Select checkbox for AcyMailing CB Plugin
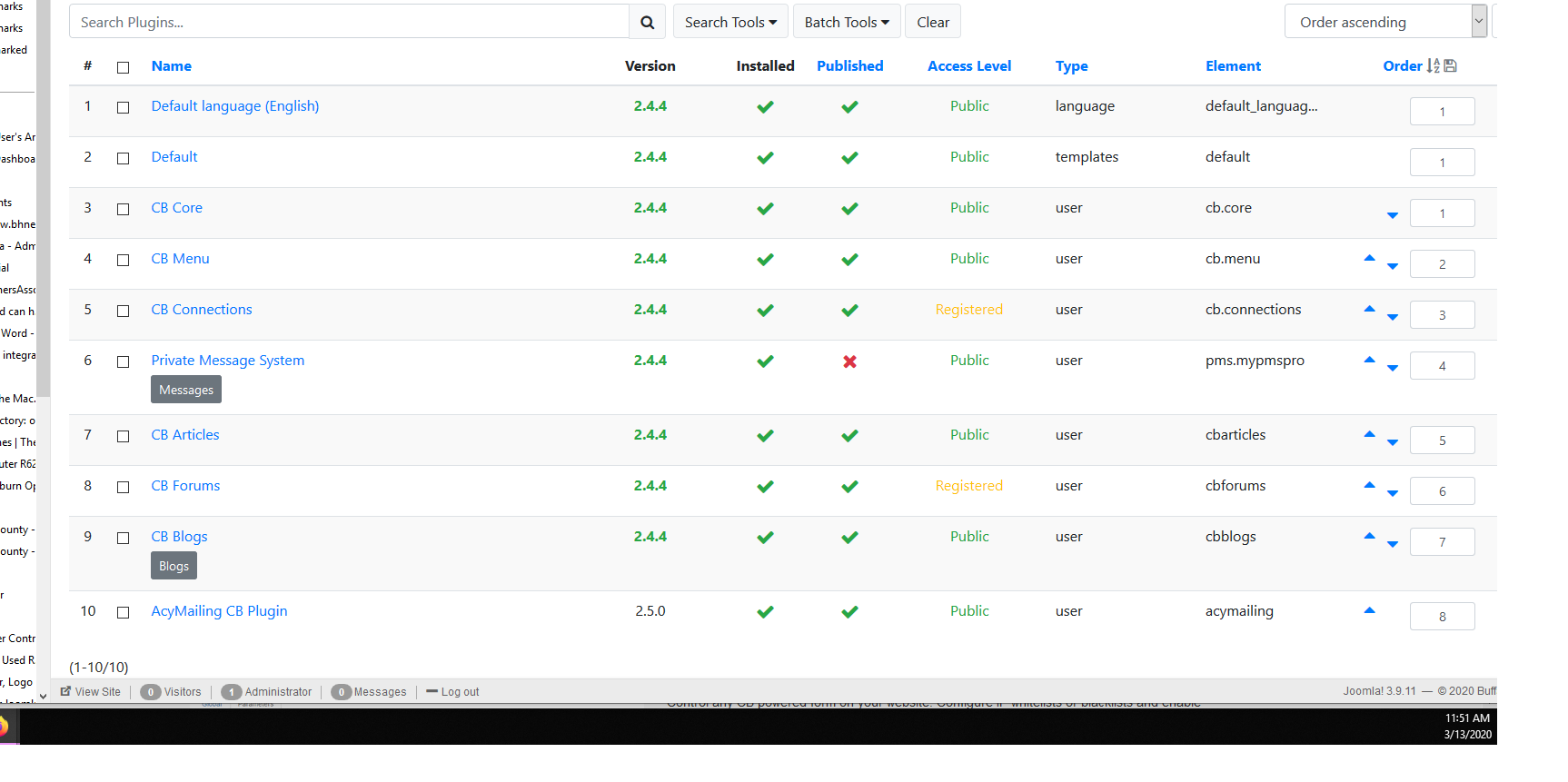The image size is (1568, 782). point(124,612)
